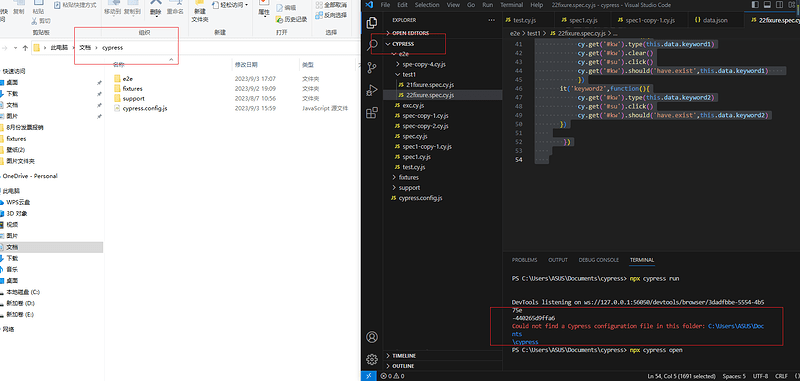Open the Manage gear icon

point(372,359)
